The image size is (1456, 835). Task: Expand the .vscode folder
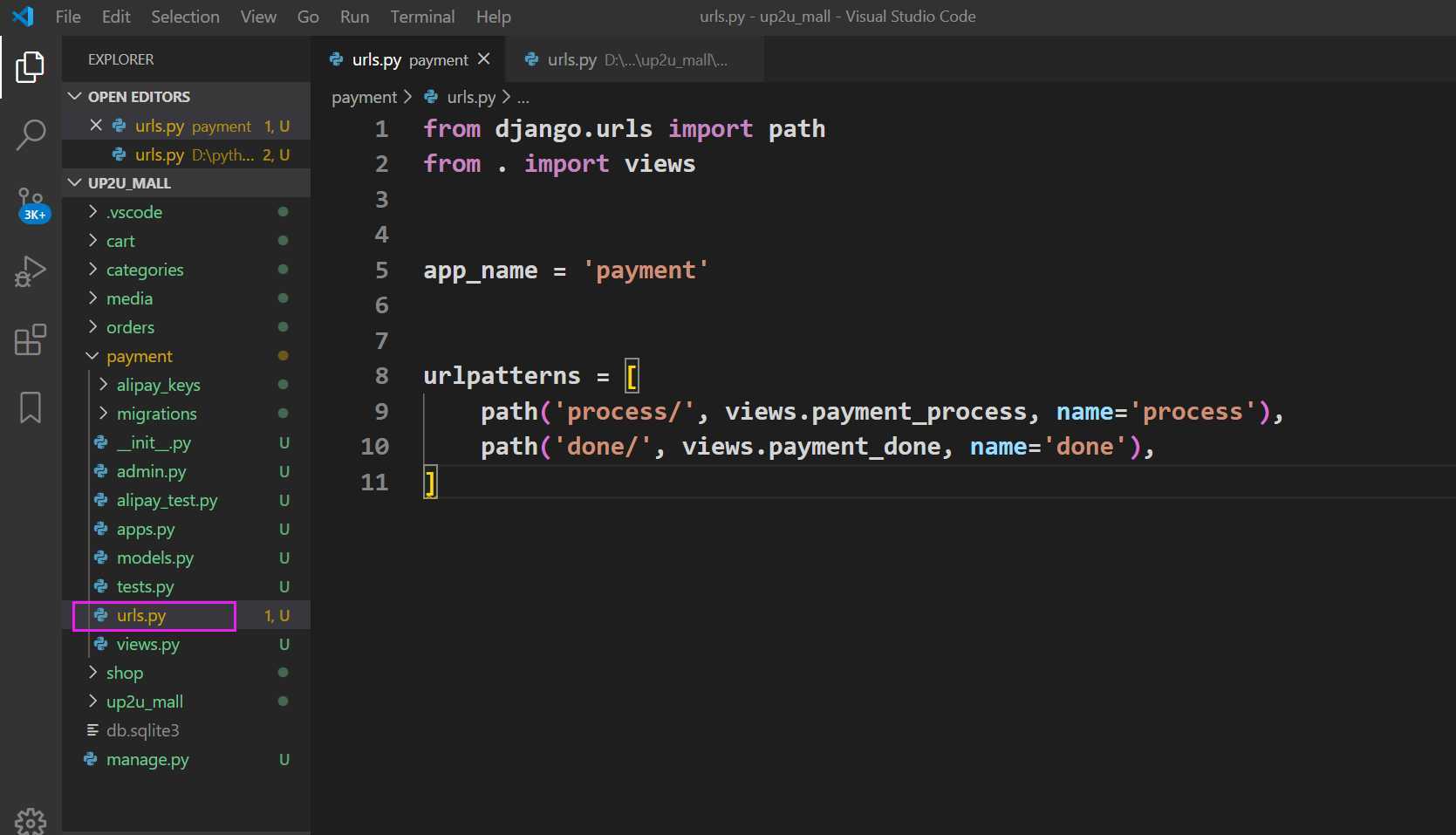pyautogui.click(x=186, y=212)
